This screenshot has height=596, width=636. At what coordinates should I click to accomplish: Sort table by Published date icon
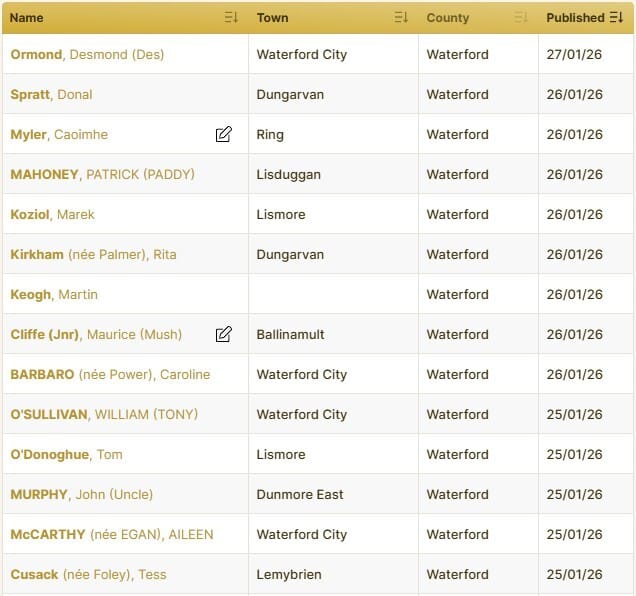click(616, 17)
